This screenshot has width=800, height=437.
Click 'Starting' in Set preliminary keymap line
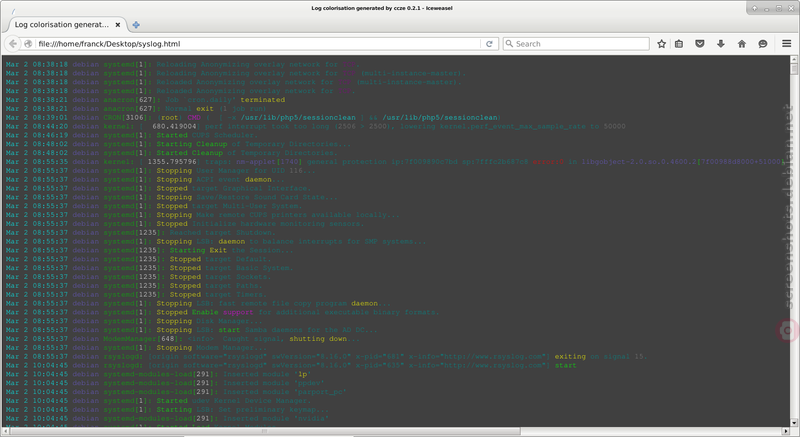[x=174, y=409]
